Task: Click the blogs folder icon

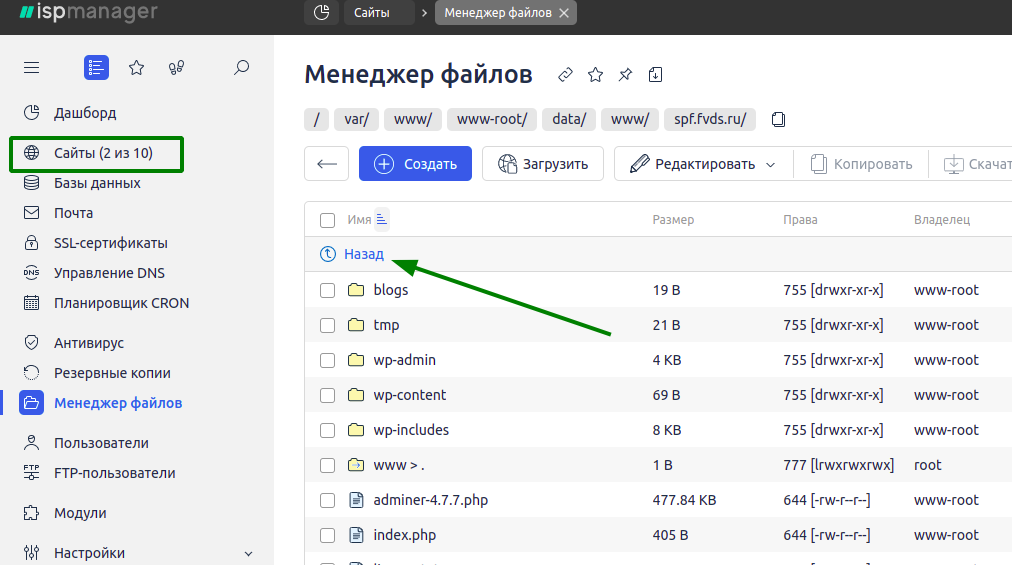Action: [356, 289]
